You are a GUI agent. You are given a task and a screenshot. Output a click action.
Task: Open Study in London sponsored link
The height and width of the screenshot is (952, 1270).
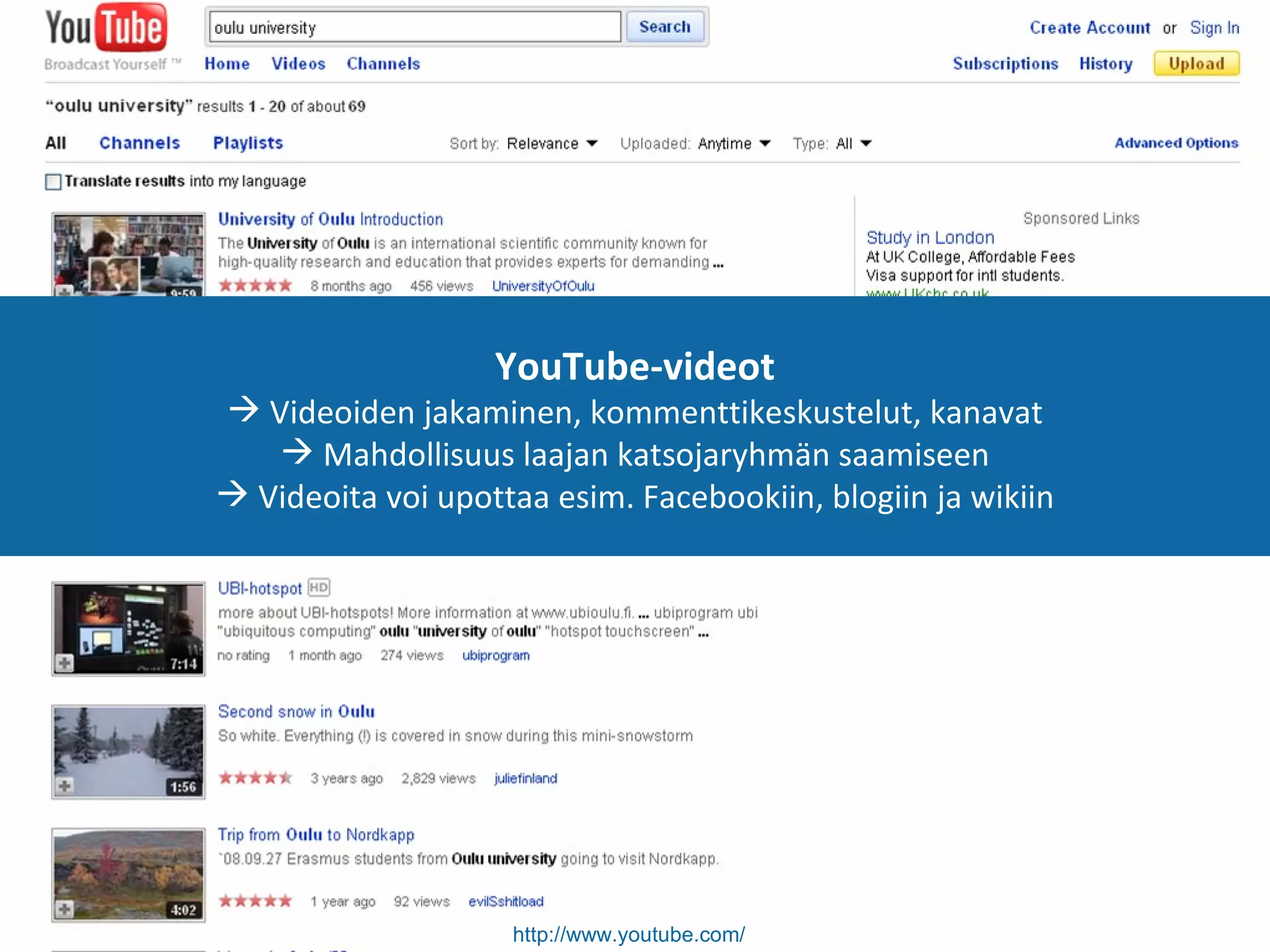930,238
